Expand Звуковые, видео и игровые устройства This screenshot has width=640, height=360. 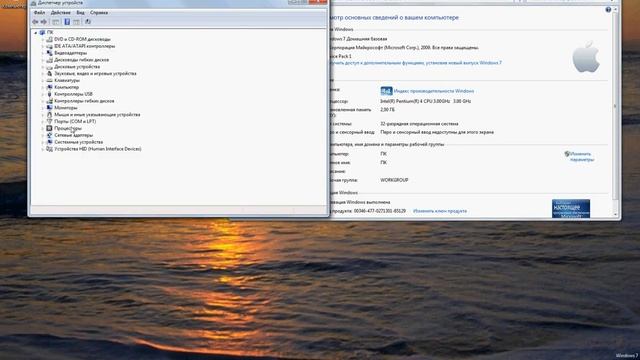point(42,74)
